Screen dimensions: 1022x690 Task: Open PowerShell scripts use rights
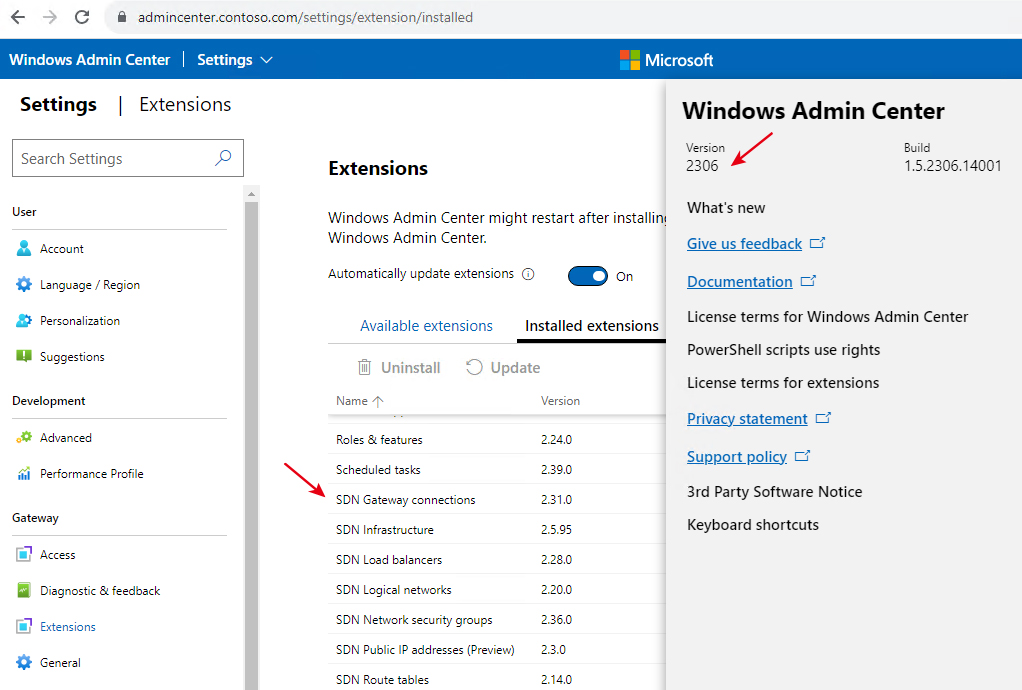tap(783, 350)
